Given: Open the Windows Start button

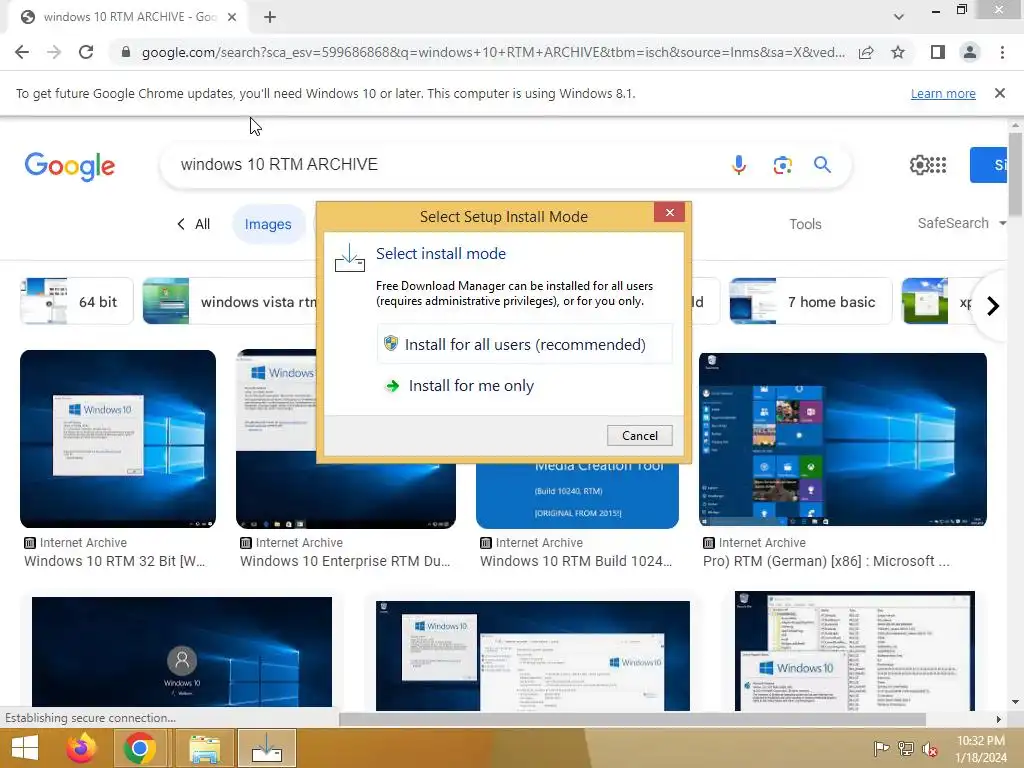Looking at the screenshot, I should [x=25, y=748].
